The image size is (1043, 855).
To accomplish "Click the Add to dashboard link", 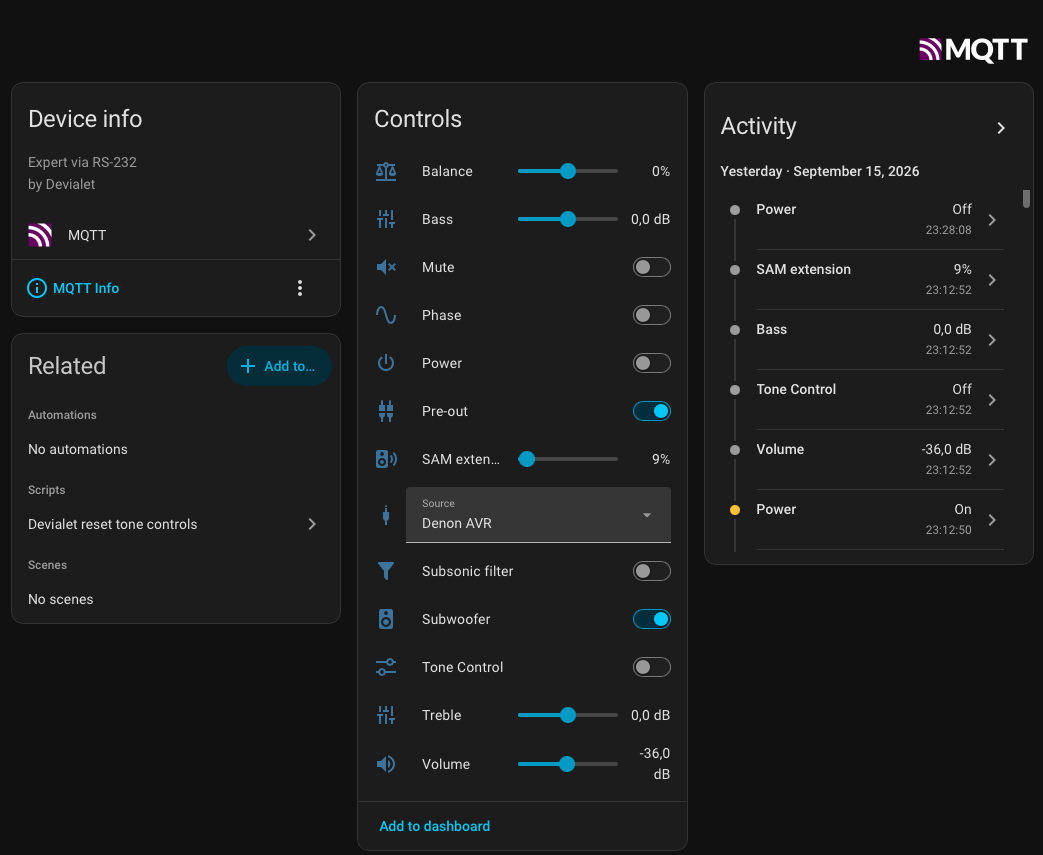I will 434,826.
